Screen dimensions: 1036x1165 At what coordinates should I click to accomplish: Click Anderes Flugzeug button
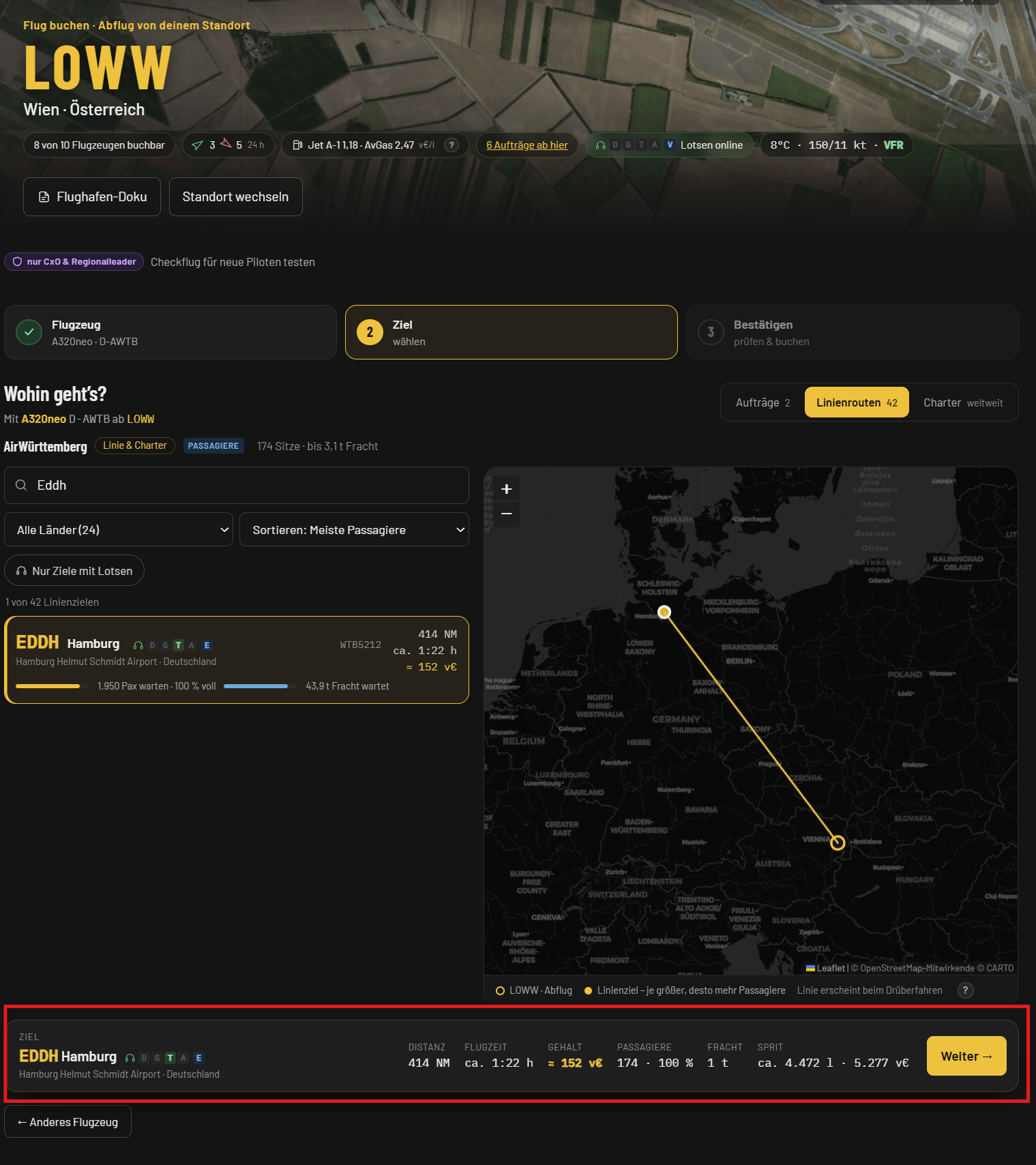(x=68, y=1122)
